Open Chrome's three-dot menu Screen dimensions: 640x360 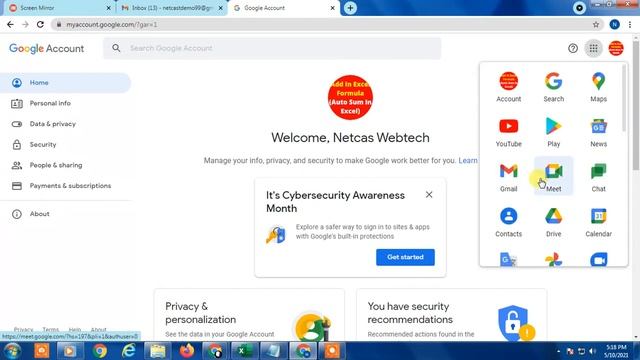point(630,24)
